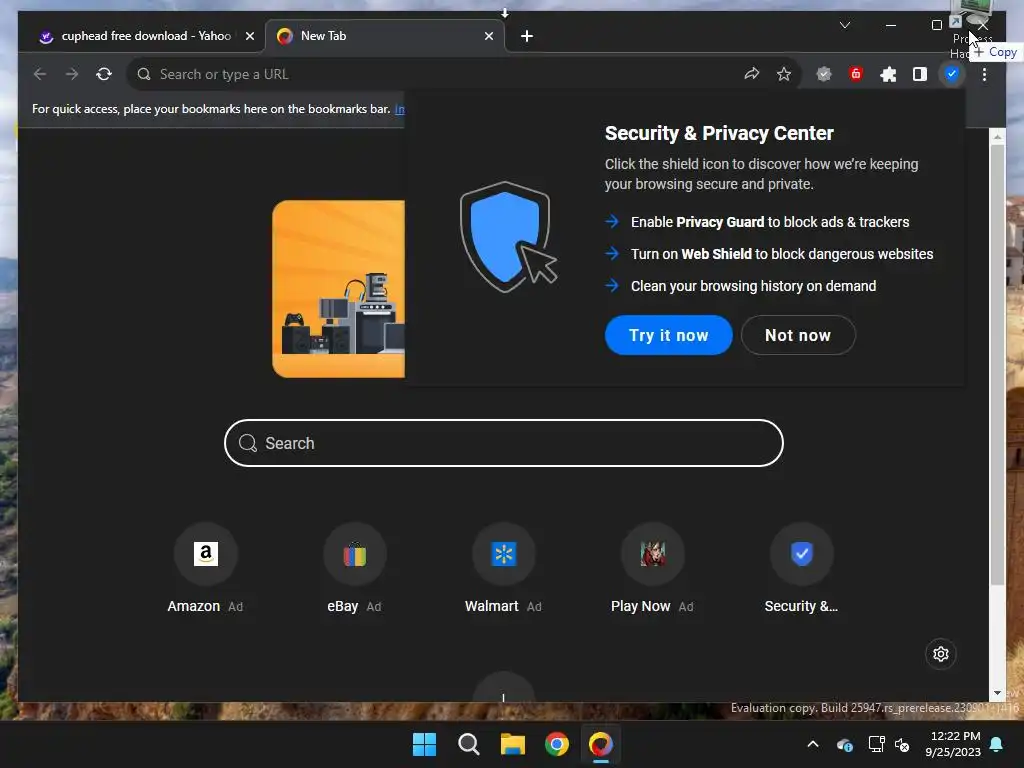Click the Turn on Web Shield text line
The image size is (1024, 768).
point(782,254)
